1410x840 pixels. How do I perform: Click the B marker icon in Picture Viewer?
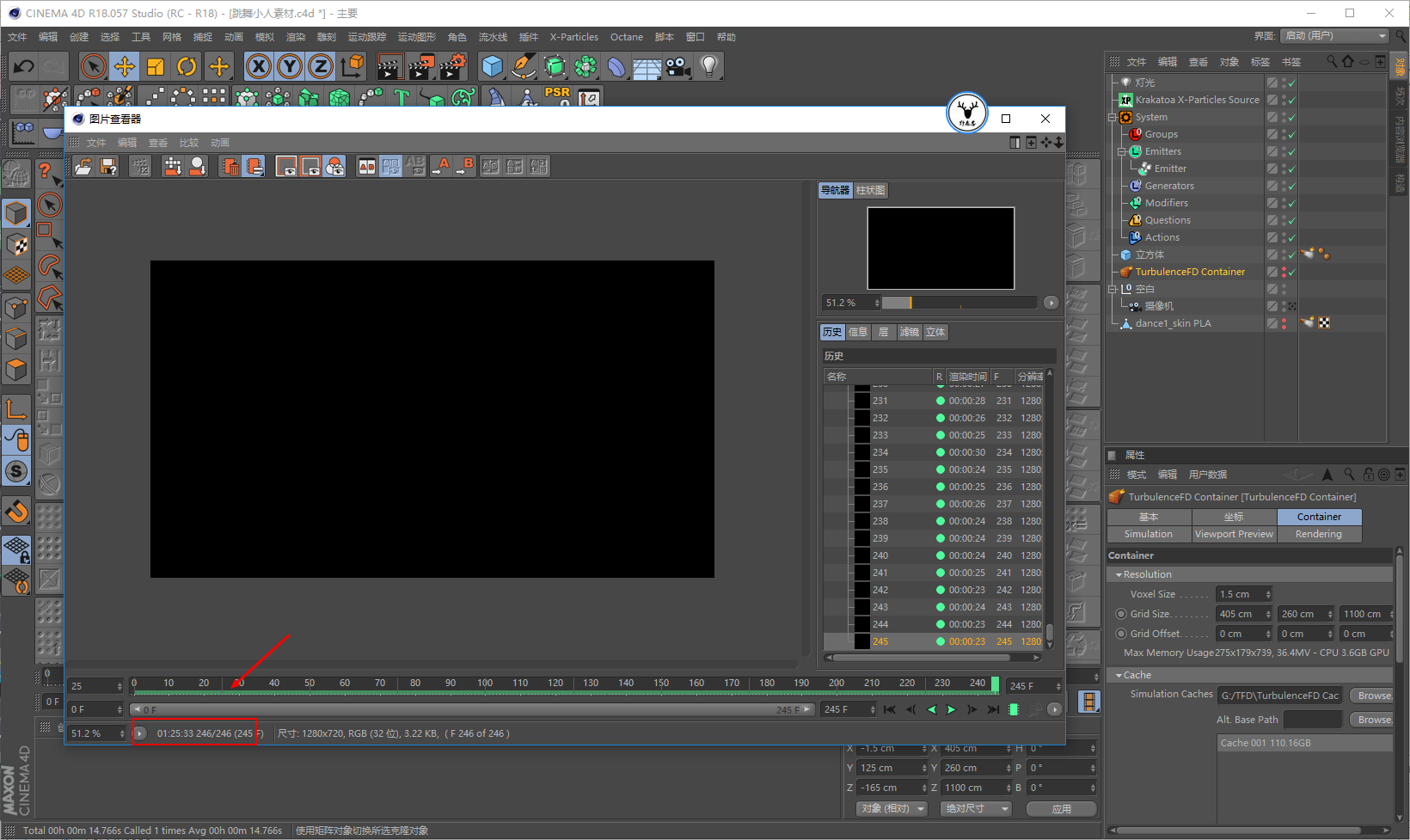[465, 167]
